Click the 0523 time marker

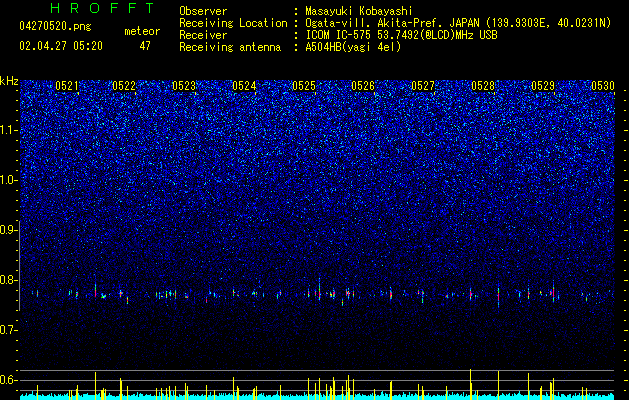tap(184, 86)
